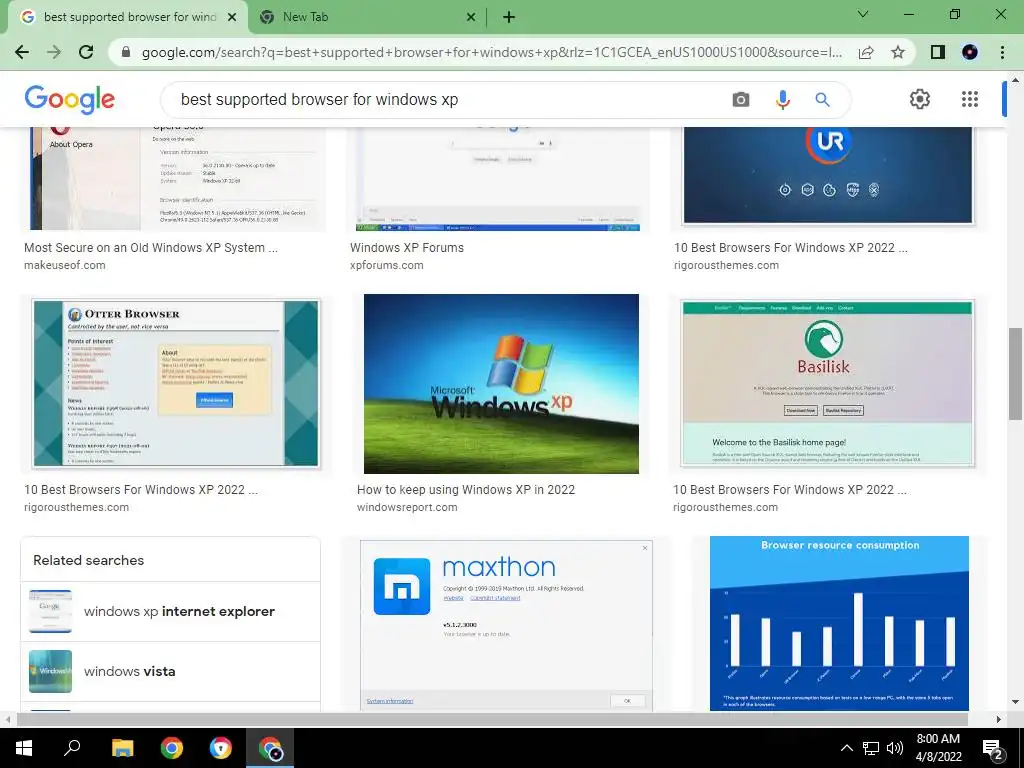Open Google quick settings gear
This screenshot has width=1024, height=768.
[920, 99]
